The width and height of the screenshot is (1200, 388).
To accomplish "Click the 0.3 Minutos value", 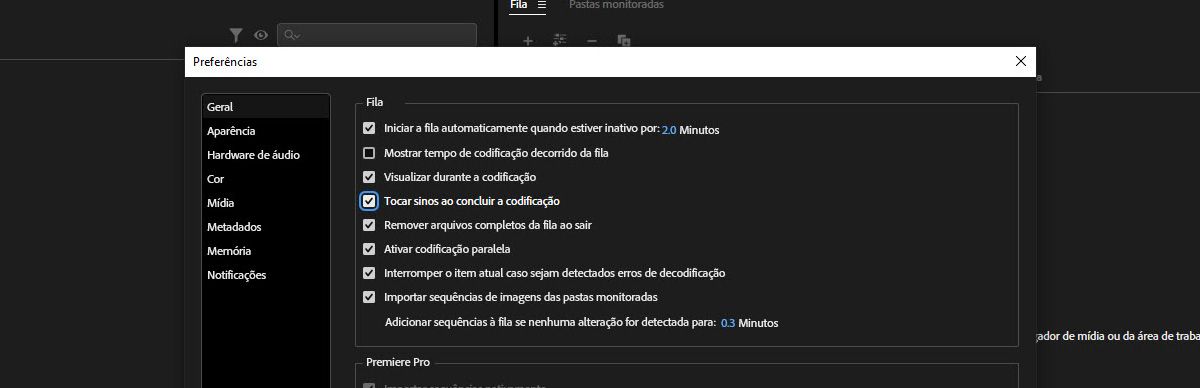I will [x=728, y=323].
